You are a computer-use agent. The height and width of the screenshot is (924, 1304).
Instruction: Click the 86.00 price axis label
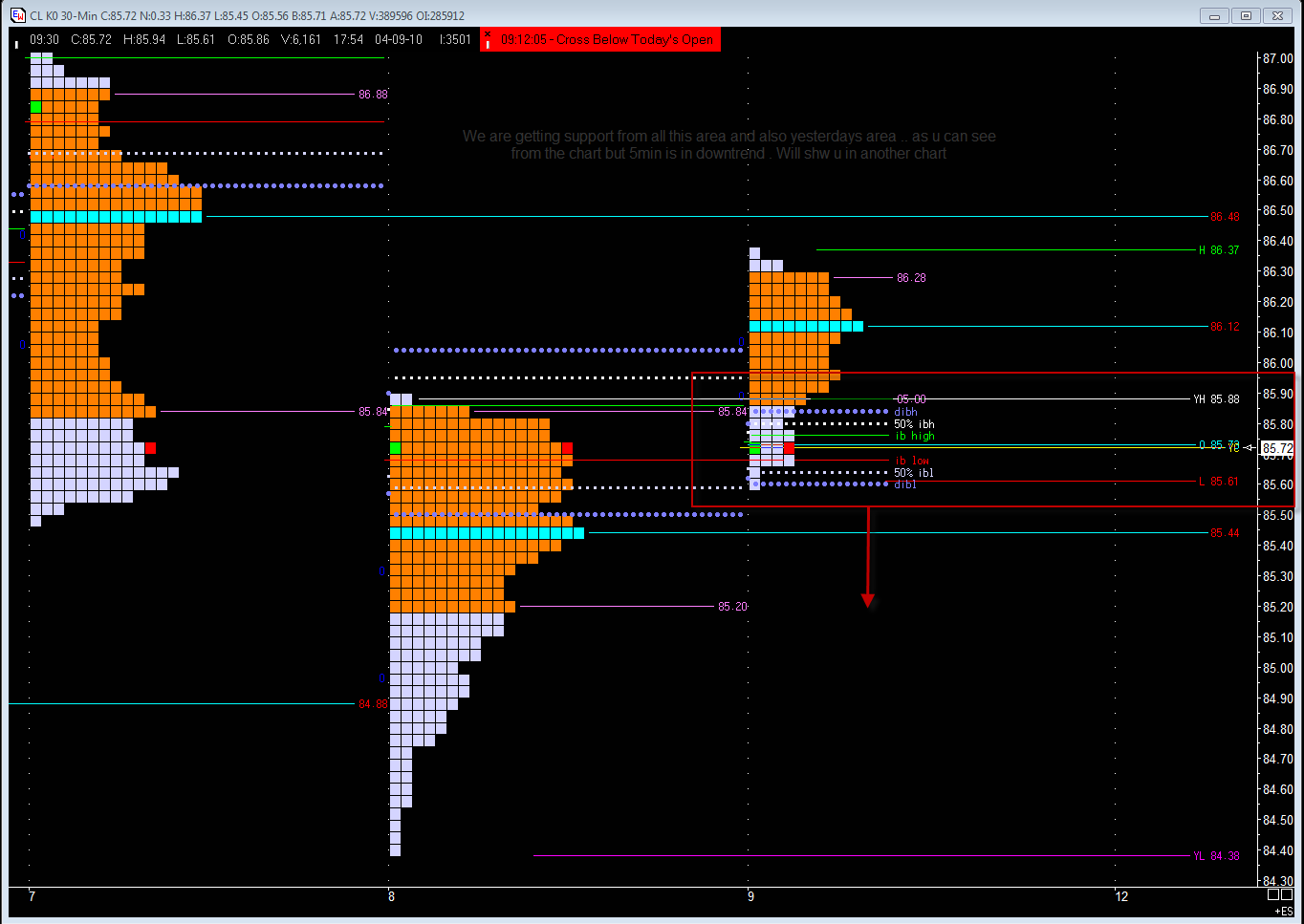click(x=1278, y=363)
